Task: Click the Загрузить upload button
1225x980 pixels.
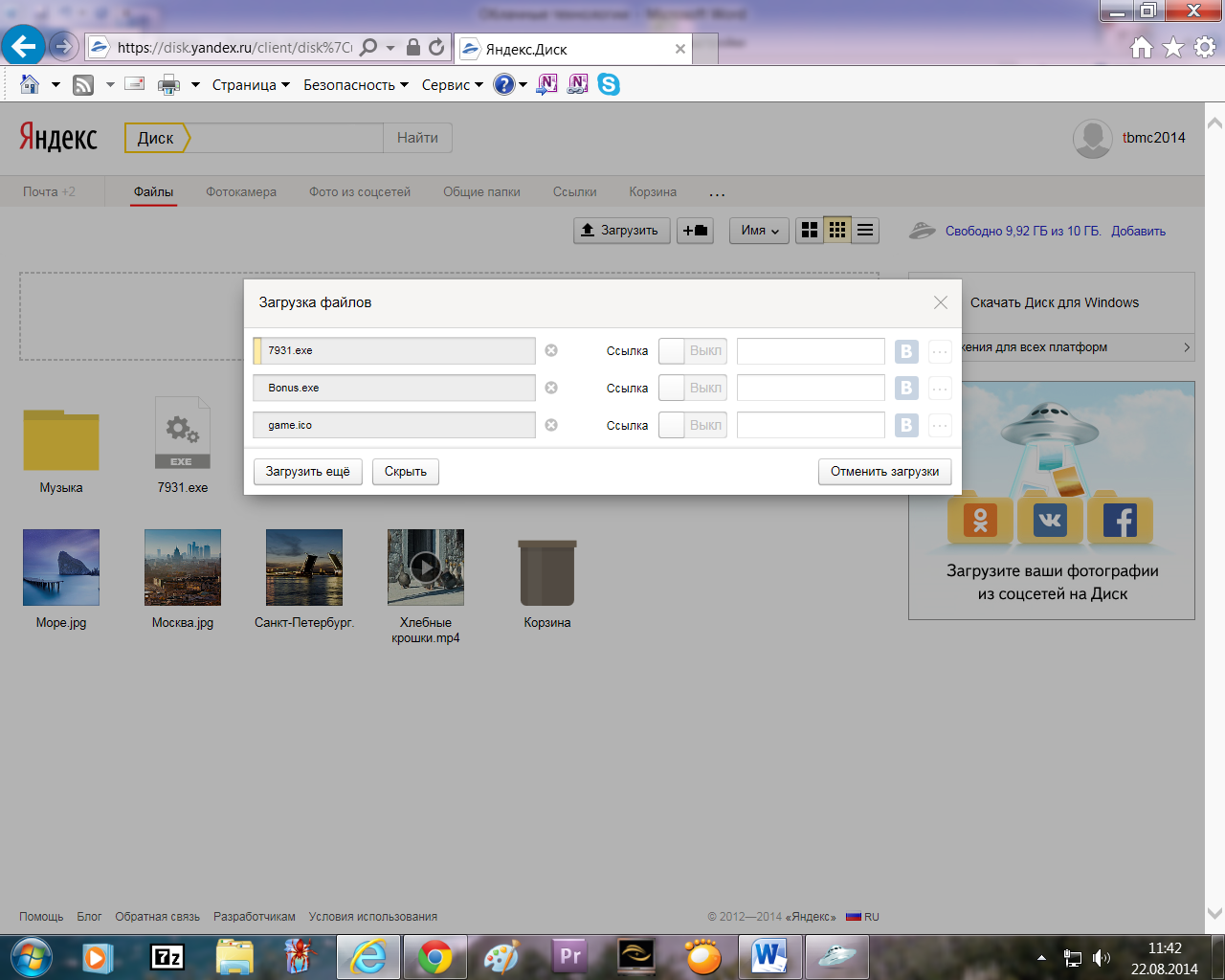Action: (621, 231)
